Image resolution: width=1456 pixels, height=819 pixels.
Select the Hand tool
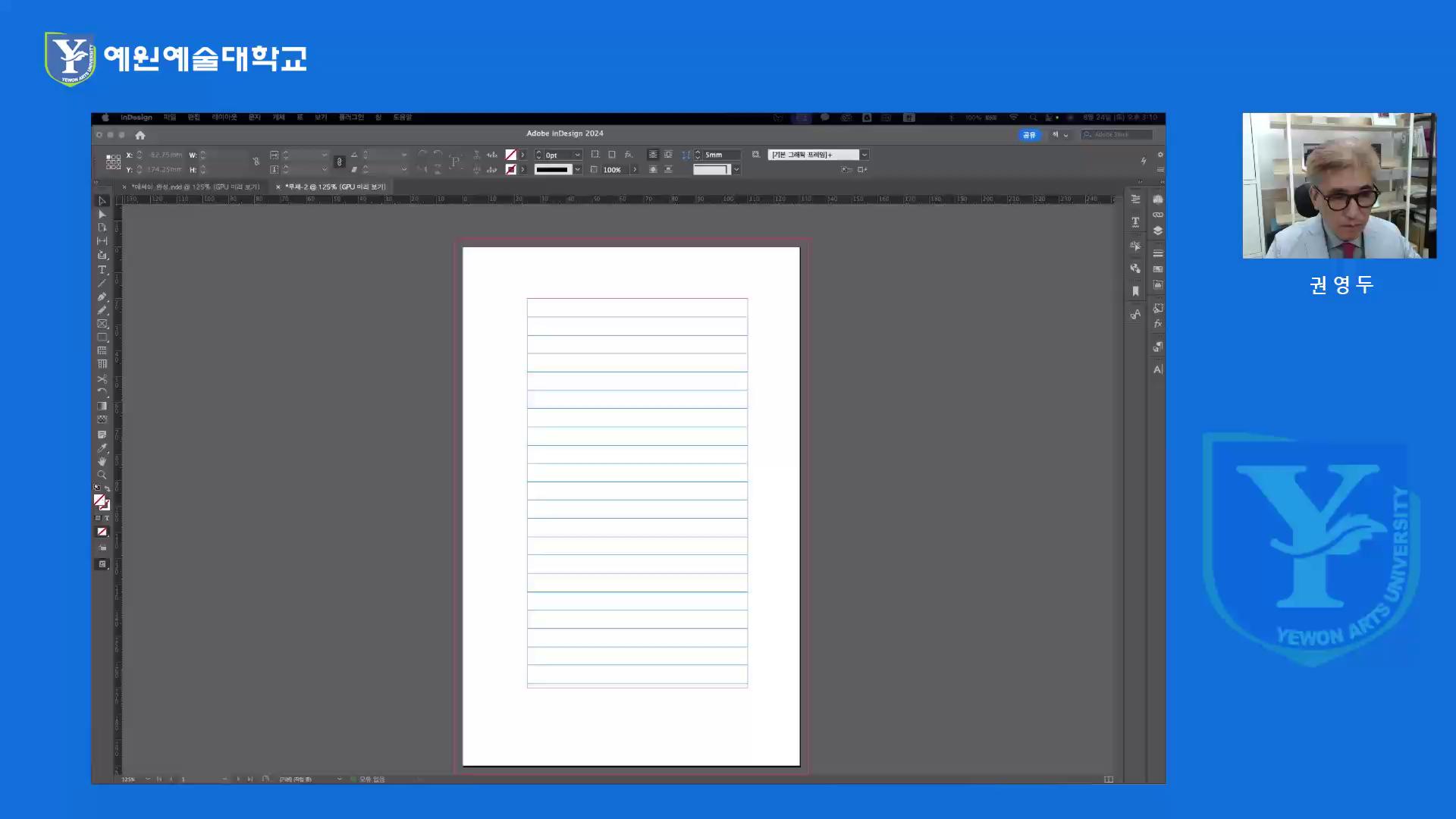[x=102, y=461]
